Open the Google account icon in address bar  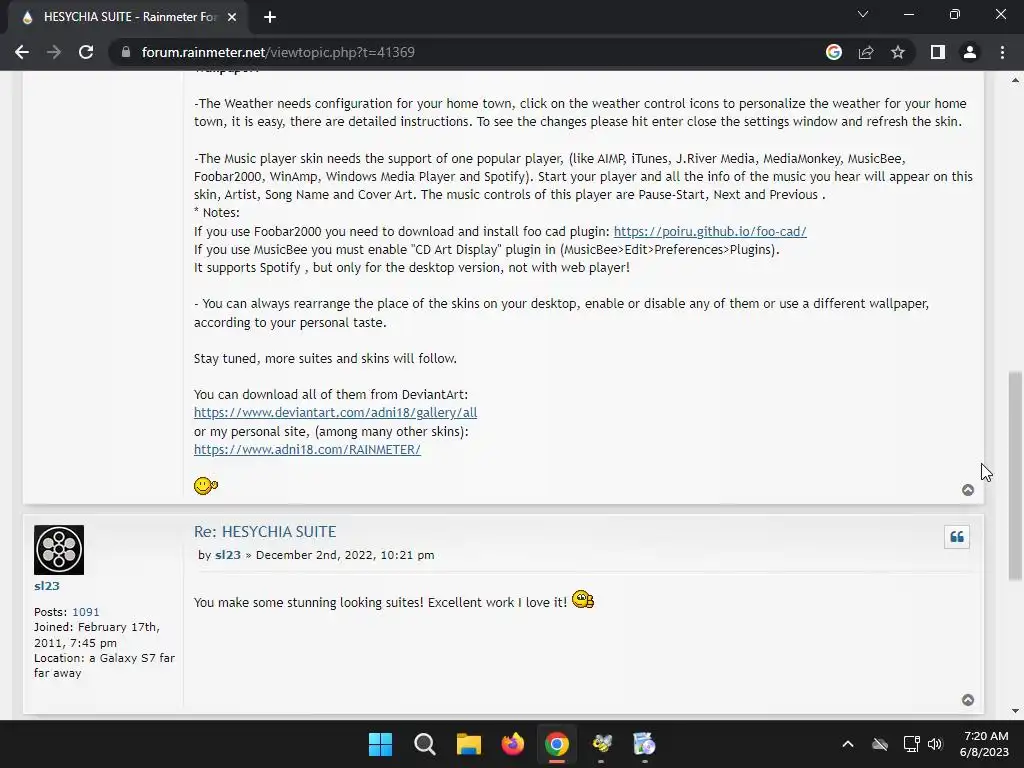coord(834,52)
